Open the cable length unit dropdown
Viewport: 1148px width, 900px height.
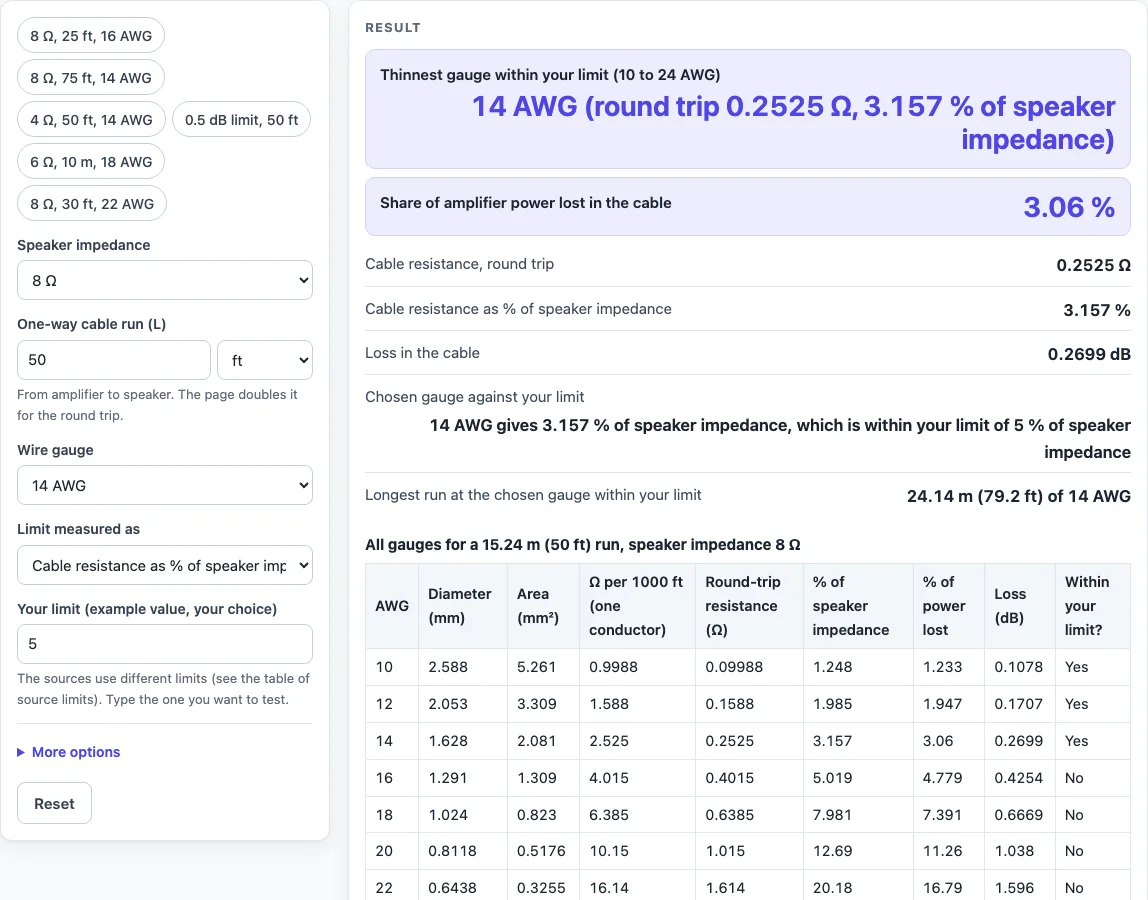tap(265, 360)
